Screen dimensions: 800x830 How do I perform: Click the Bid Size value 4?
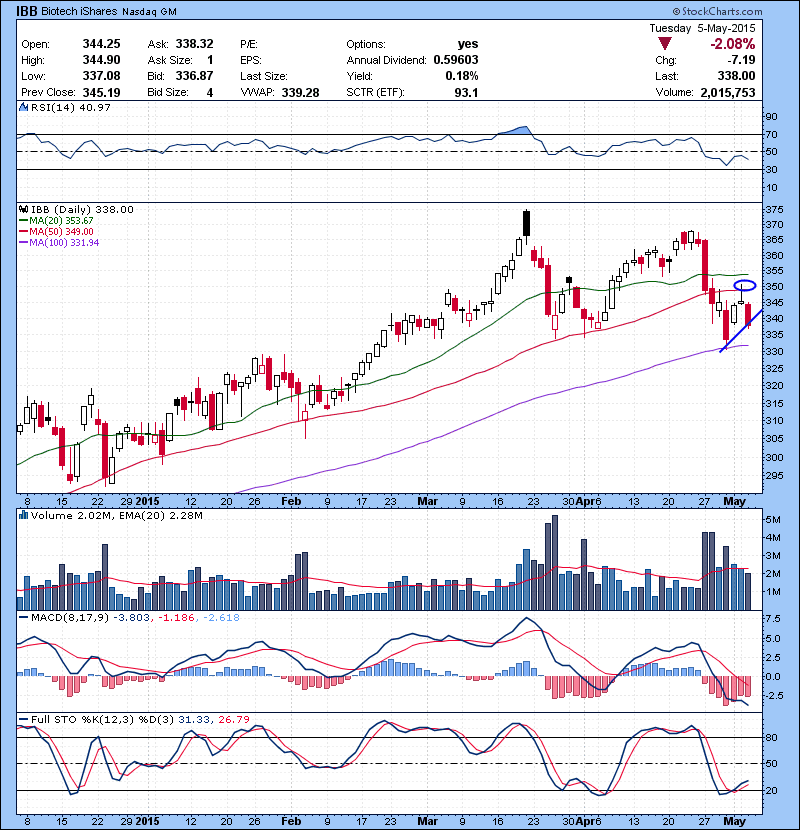click(210, 93)
